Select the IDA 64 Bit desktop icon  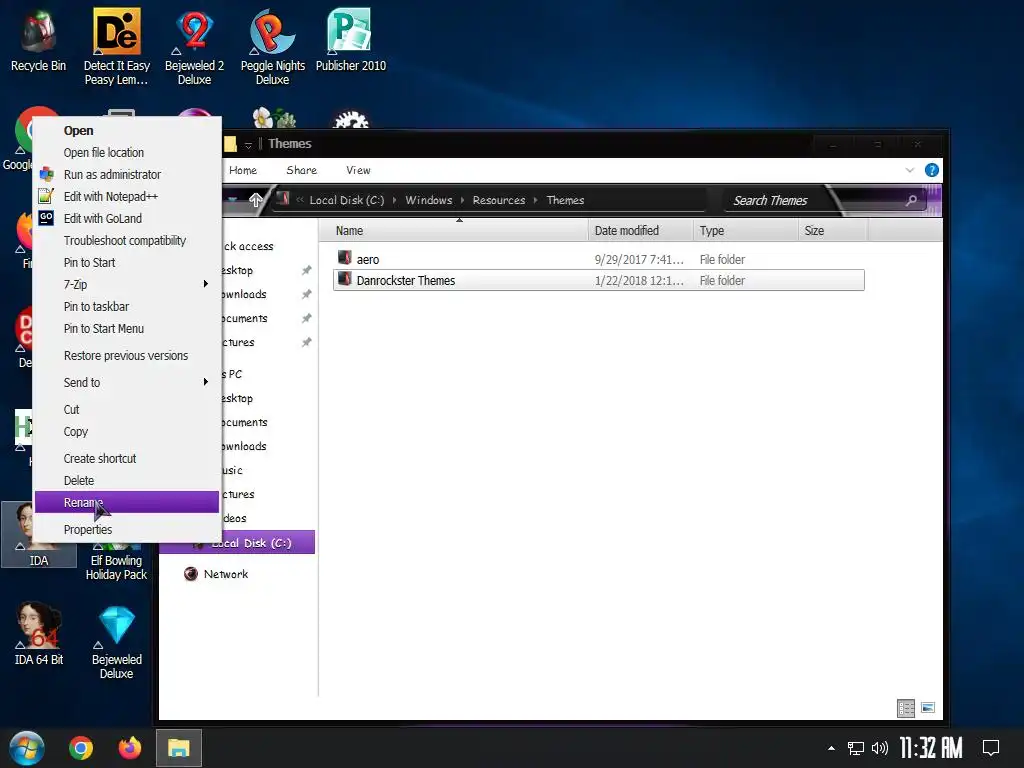[x=39, y=633]
